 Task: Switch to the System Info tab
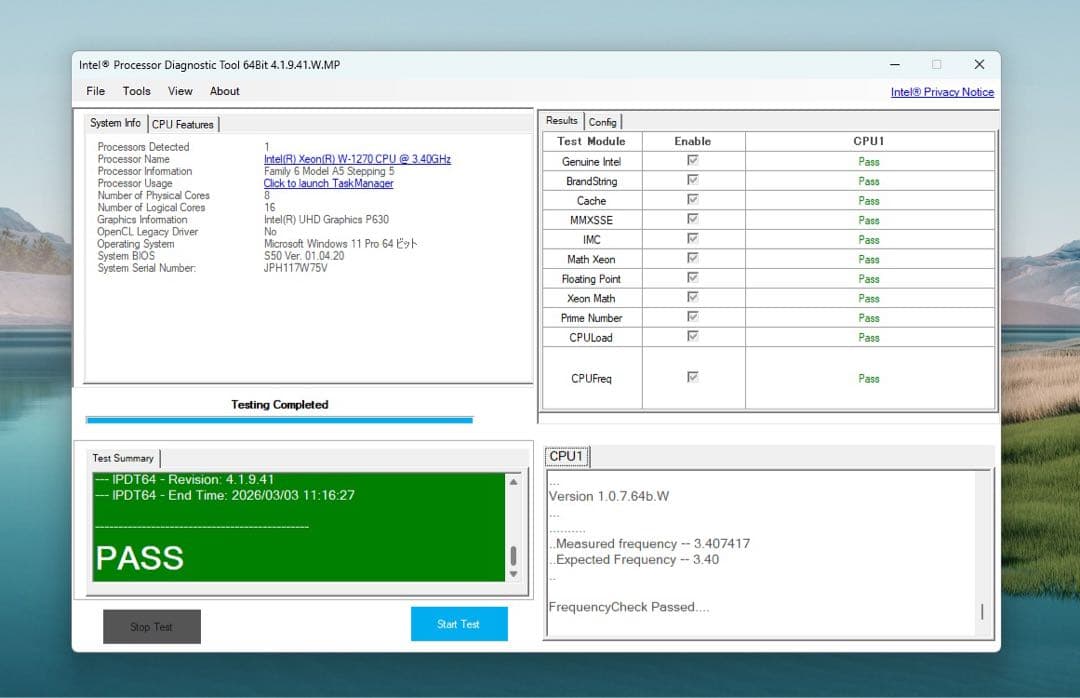115,123
